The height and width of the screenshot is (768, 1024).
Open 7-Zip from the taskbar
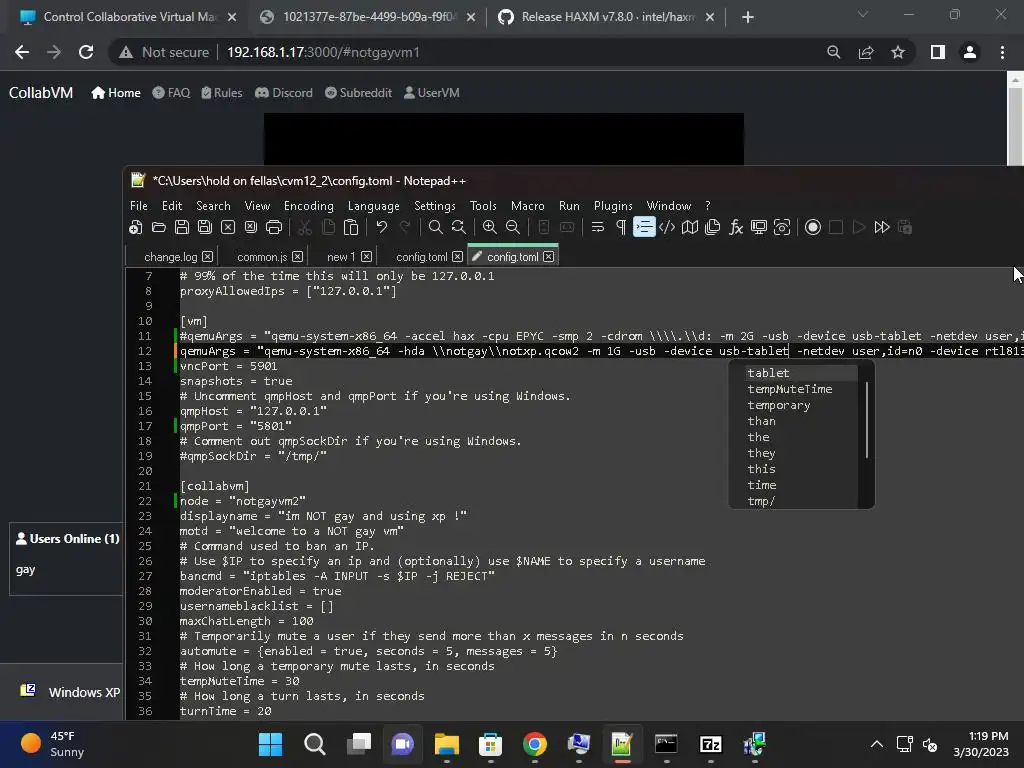coord(711,744)
